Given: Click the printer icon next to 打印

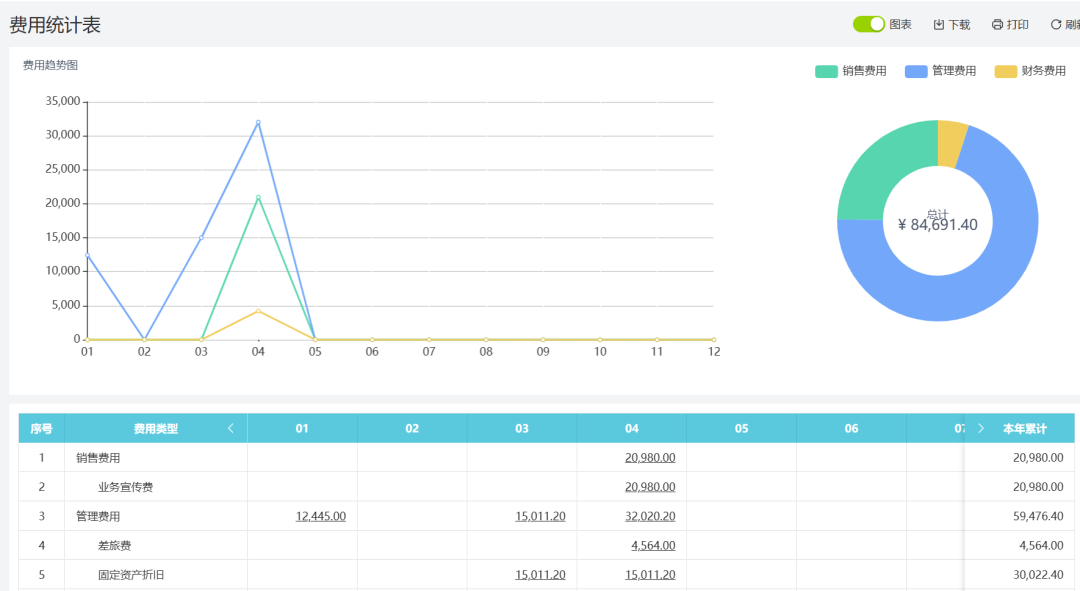Looking at the screenshot, I should pos(997,25).
